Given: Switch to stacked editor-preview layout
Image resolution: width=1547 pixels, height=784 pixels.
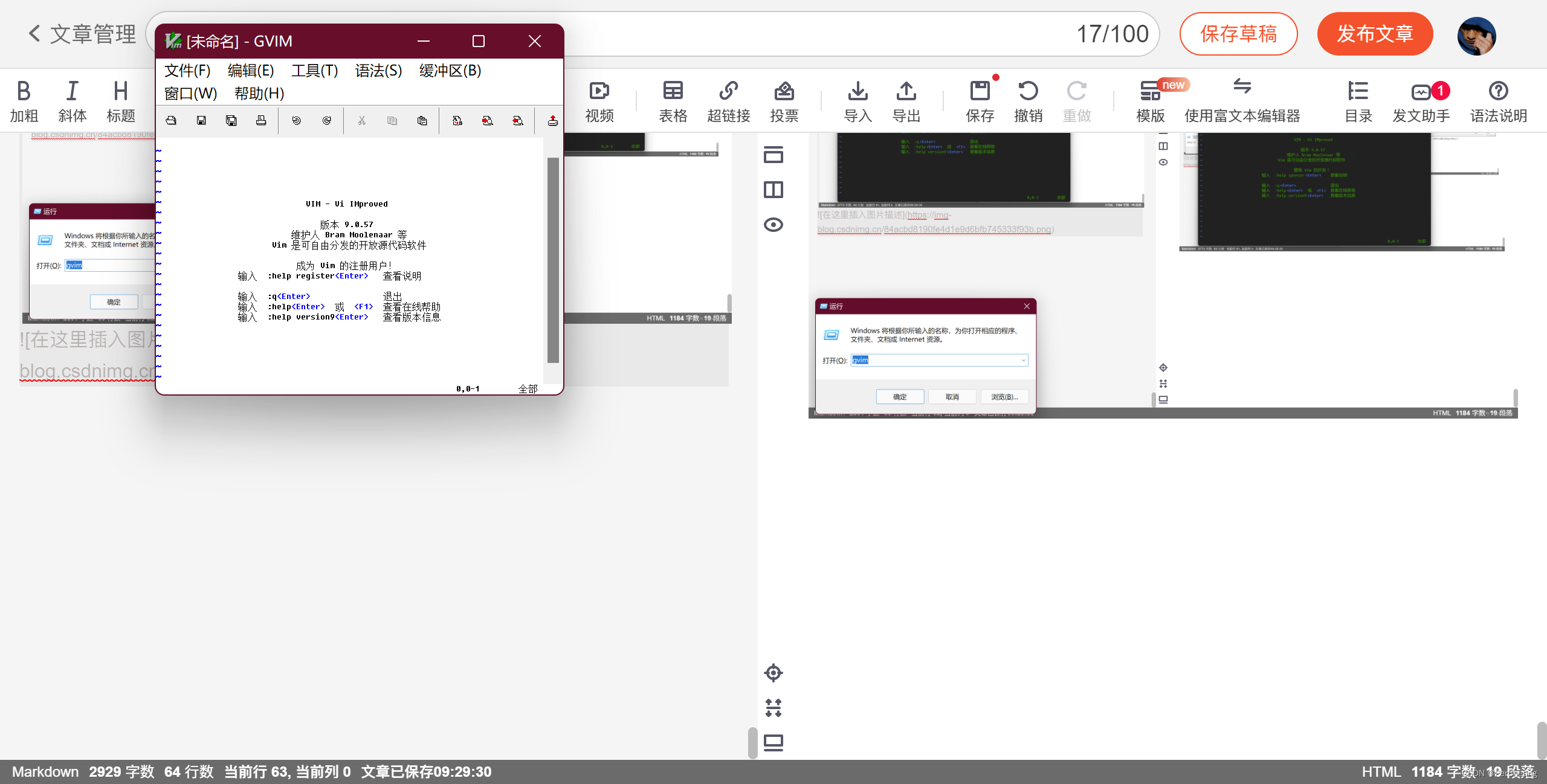Looking at the screenshot, I should 773,155.
